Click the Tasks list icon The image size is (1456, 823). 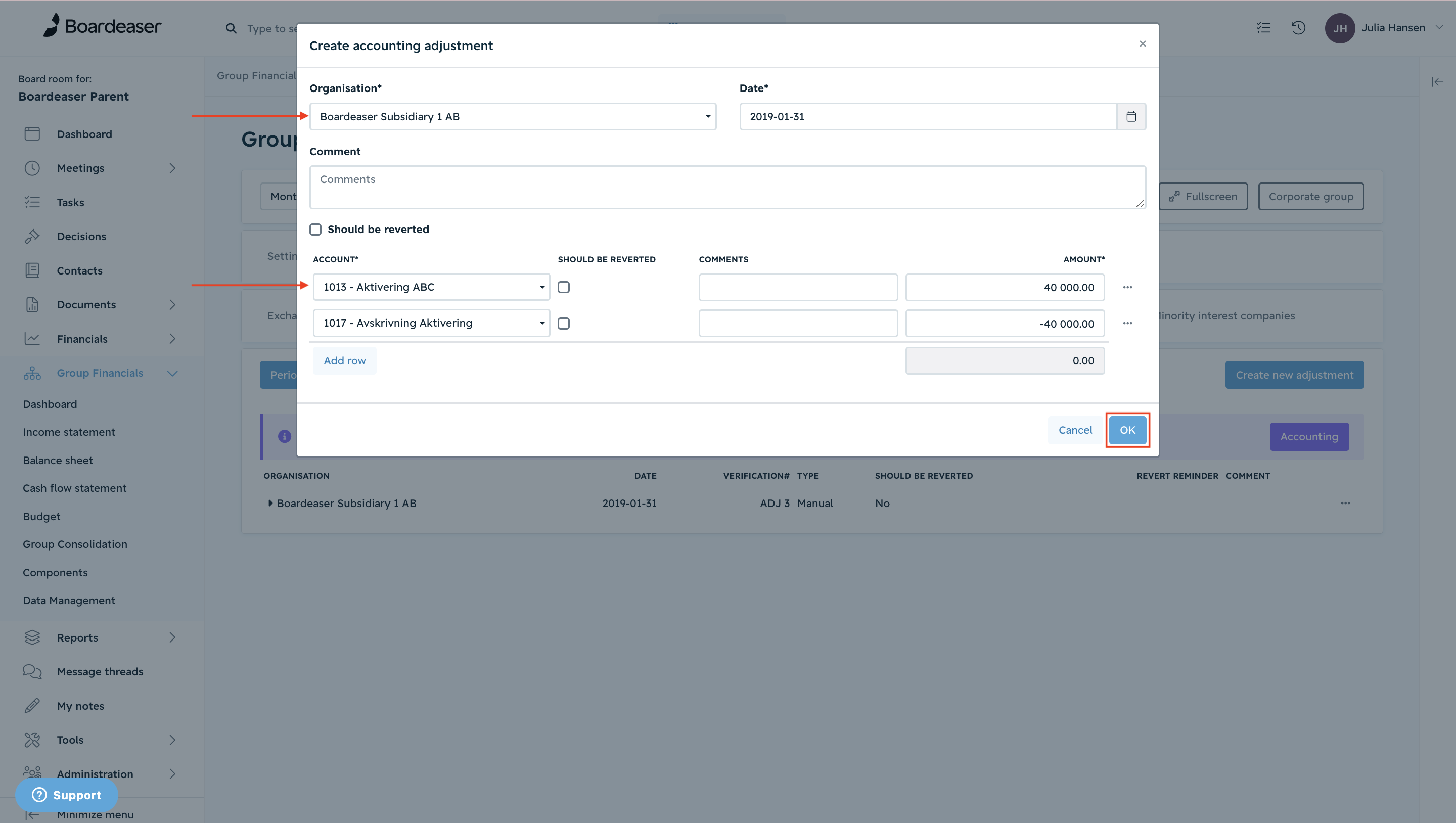(x=32, y=202)
